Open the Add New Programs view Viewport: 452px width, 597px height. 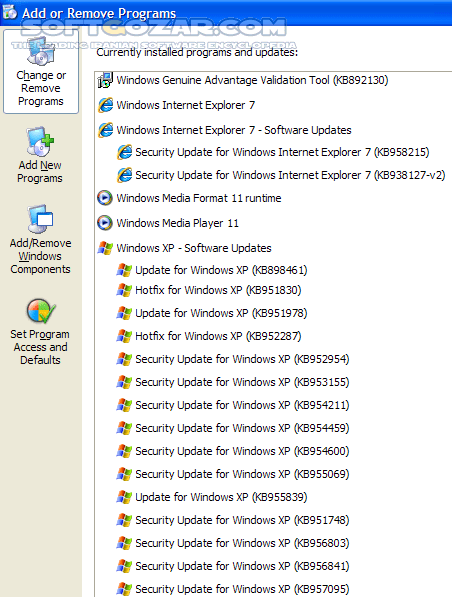[40, 155]
